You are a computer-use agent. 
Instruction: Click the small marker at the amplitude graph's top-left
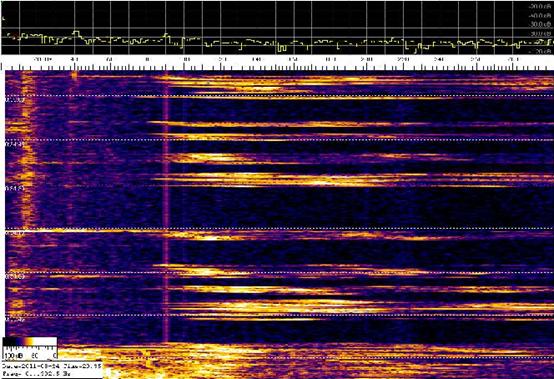coord(4,18)
